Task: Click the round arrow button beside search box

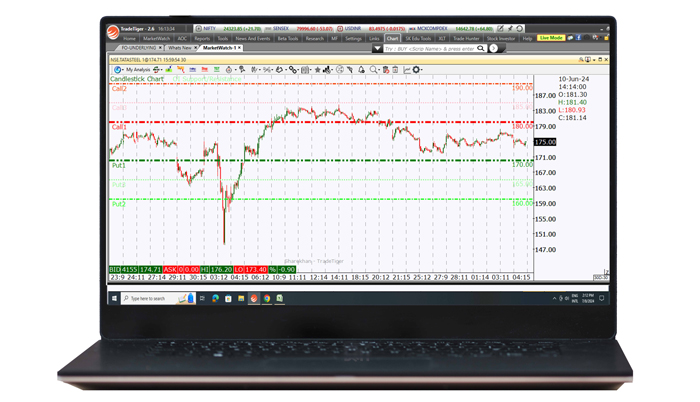Action: [x=493, y=48]
